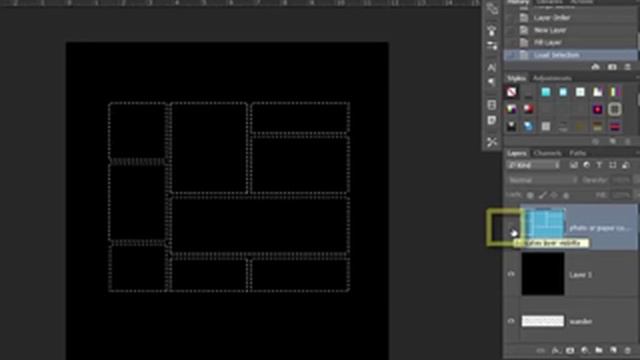The image size is (640, 360).
Task: Filter layers by adjustment layers
Action: tap(587, 165)
